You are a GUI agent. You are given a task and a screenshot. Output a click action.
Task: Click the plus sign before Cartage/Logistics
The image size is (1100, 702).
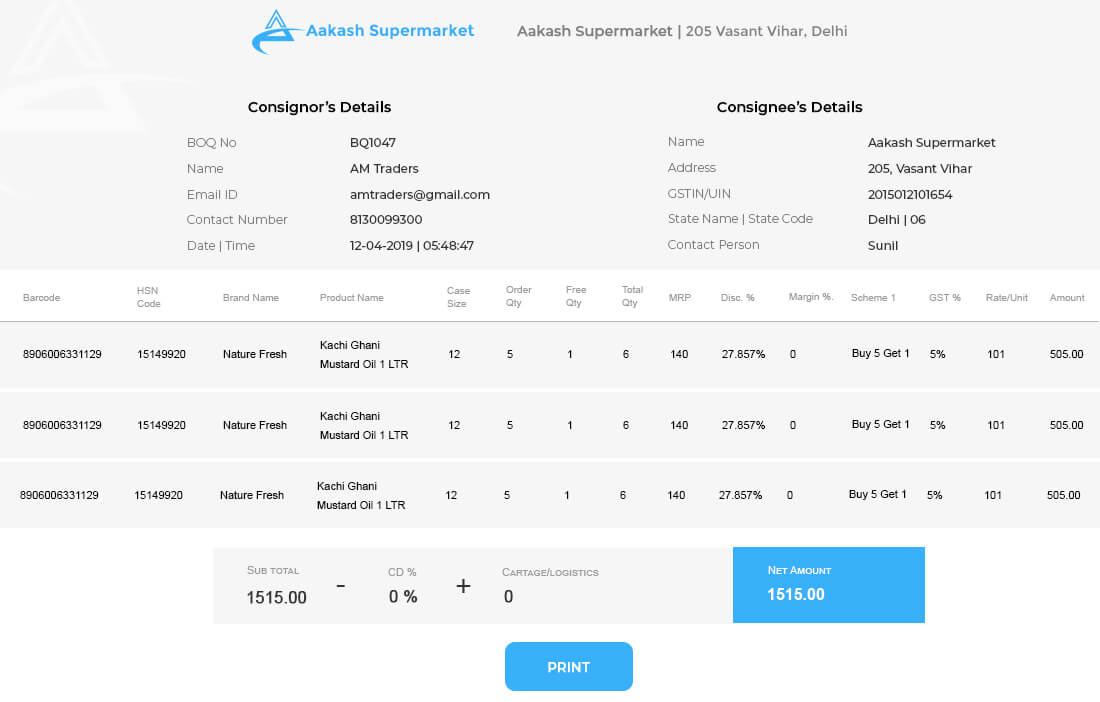pyautogui.click(x=463, y=586)
